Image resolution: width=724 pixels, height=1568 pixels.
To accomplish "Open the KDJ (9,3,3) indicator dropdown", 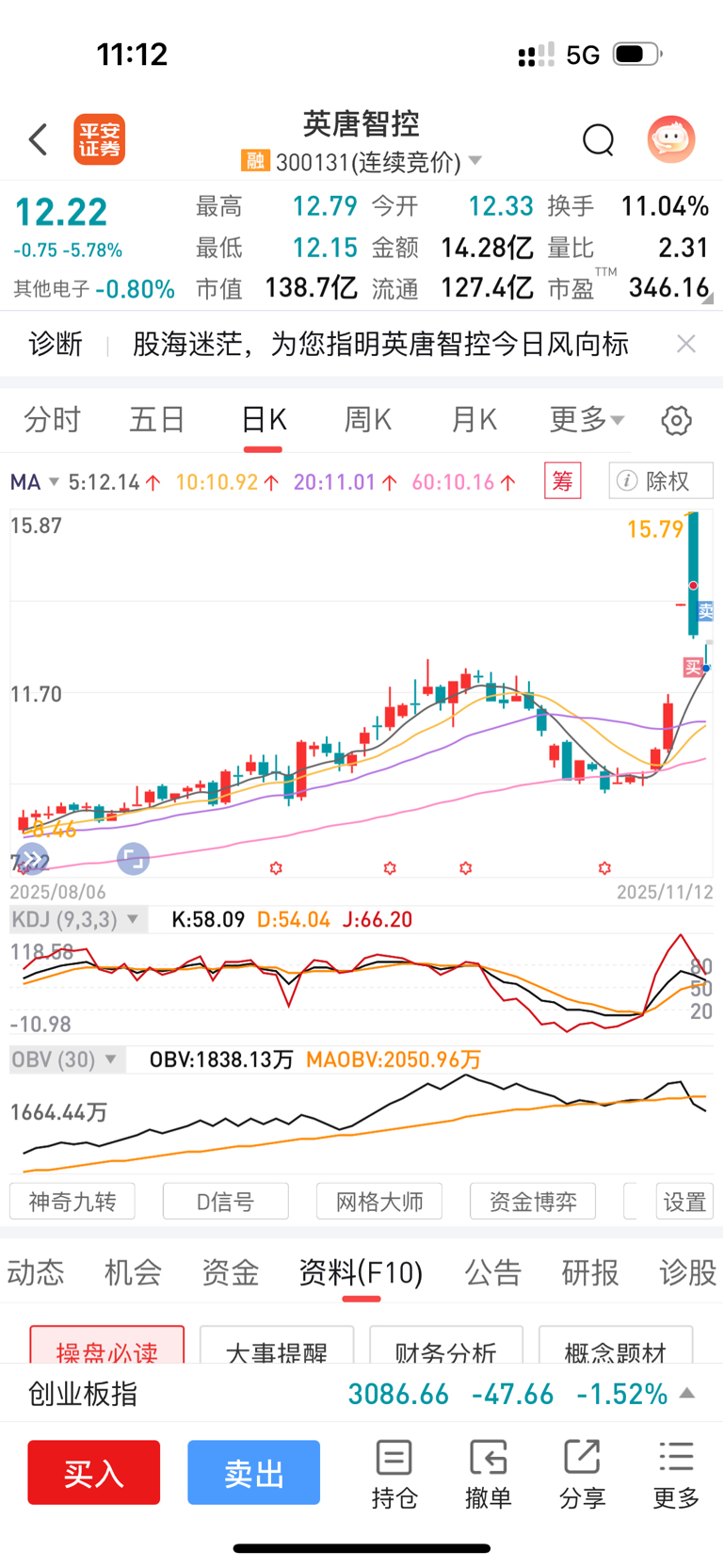I will click(x=79, y=919).
